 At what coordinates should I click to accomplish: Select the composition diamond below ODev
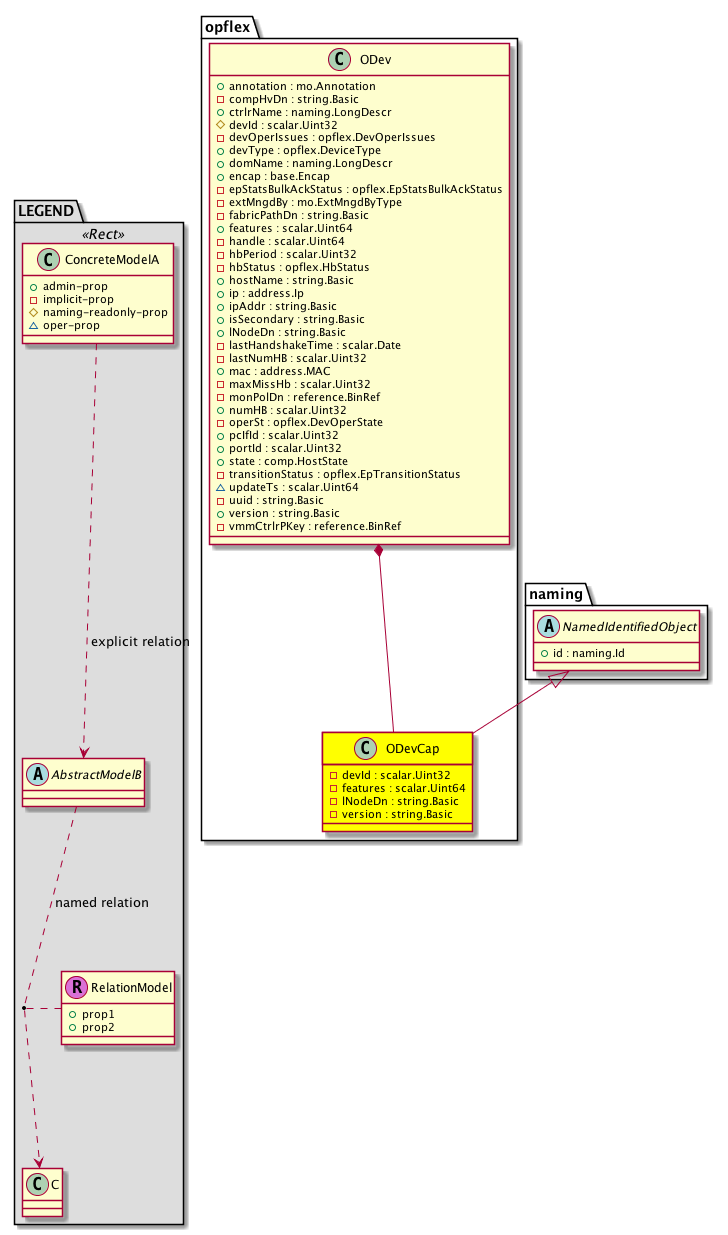click(x=378, y=552)
